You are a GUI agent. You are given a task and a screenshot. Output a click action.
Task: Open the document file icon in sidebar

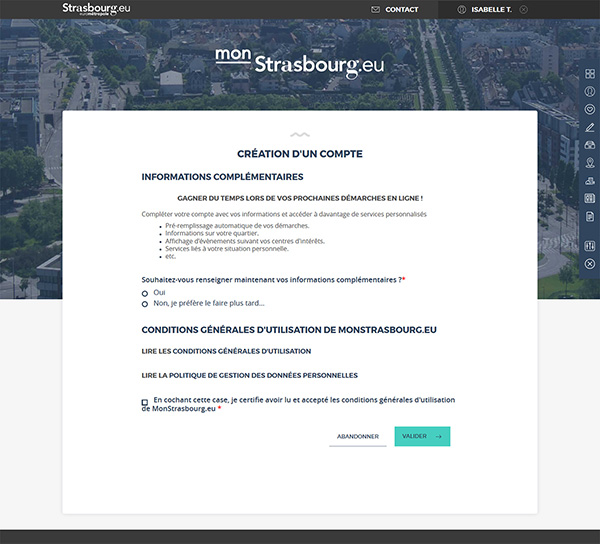click(590, 217)
